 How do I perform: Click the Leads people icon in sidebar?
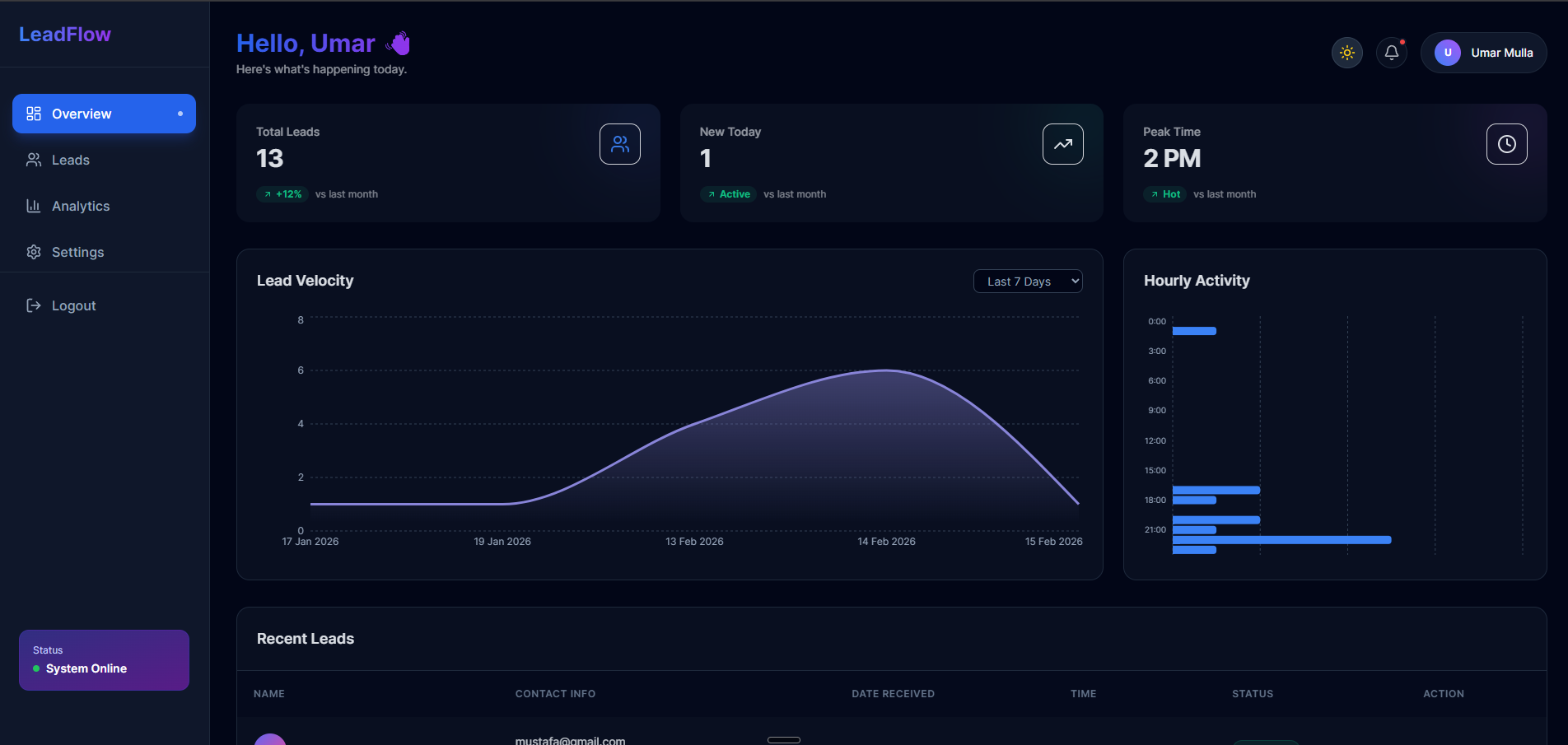pyautogui.click(x=34, y=160)
